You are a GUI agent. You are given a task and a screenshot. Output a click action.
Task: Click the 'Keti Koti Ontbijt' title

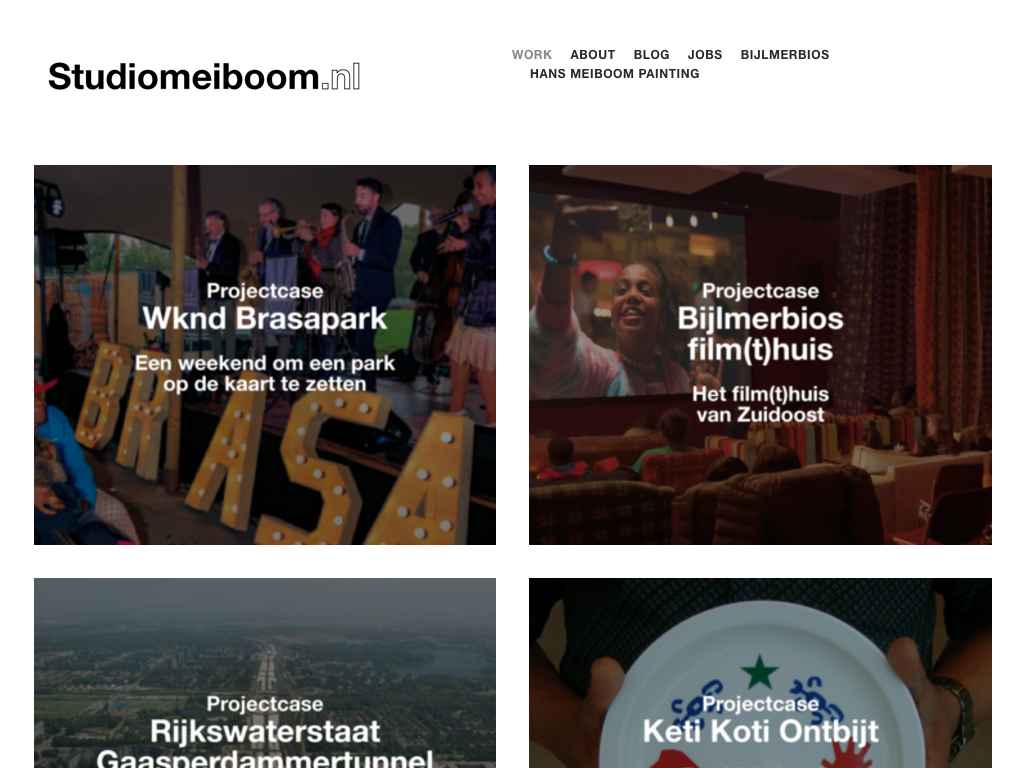[760, 731]
